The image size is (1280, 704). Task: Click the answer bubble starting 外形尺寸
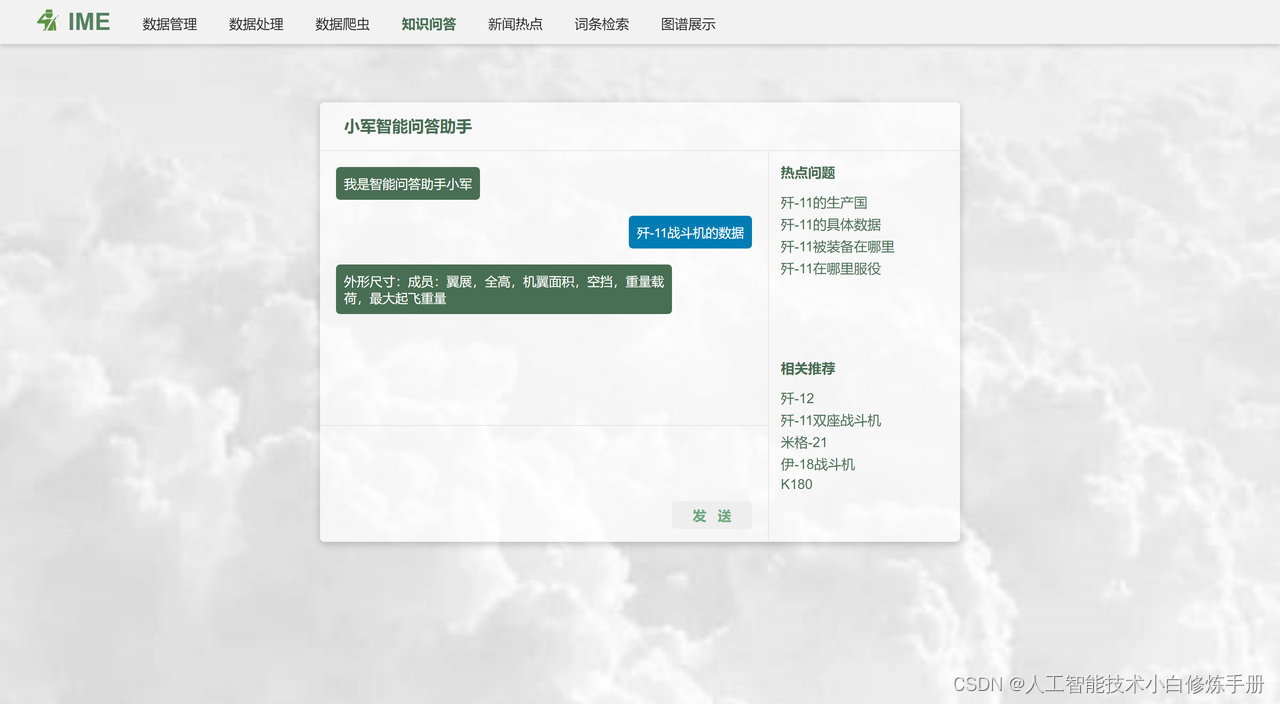click(x=504, y=289)
